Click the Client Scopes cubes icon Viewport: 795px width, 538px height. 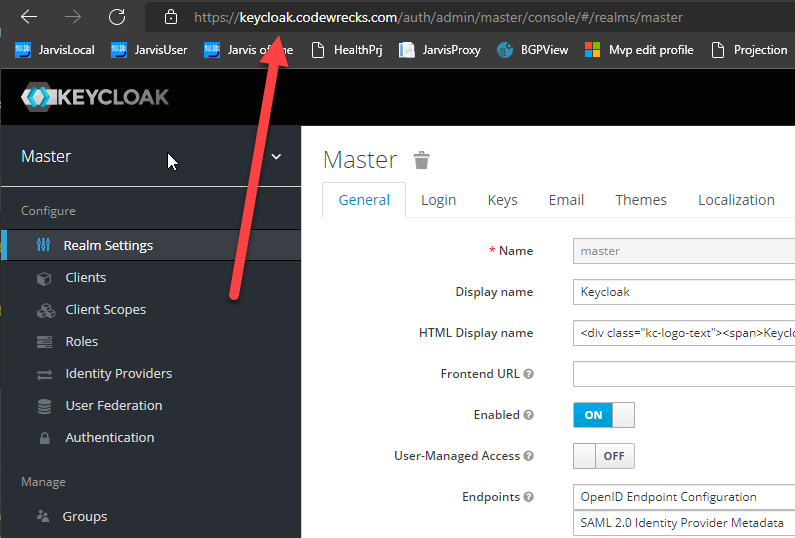(x=46, y=310)
